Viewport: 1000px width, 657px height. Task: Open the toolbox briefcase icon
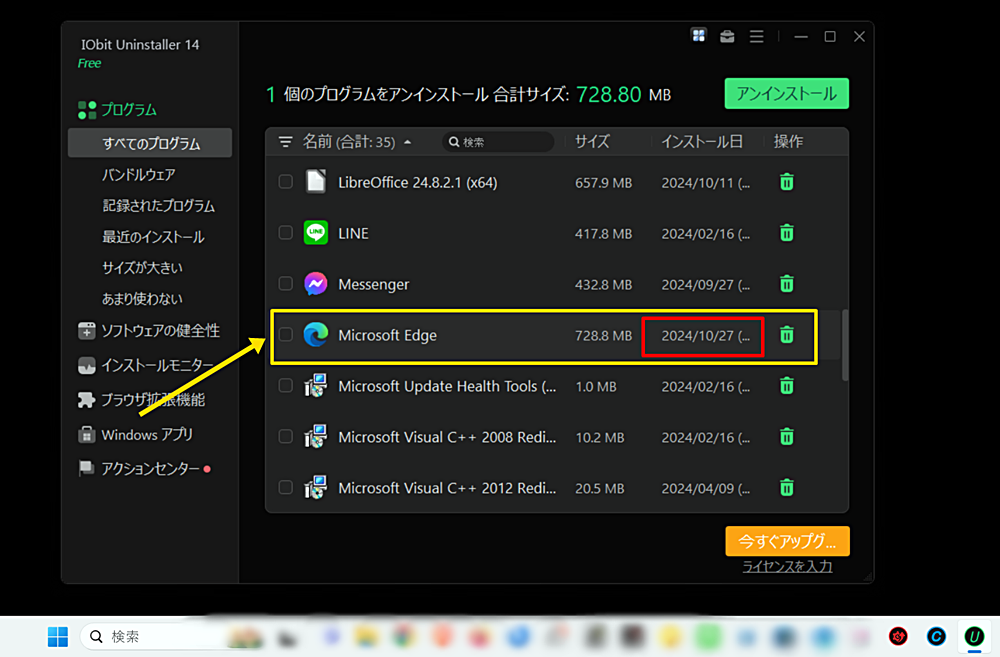727,36
